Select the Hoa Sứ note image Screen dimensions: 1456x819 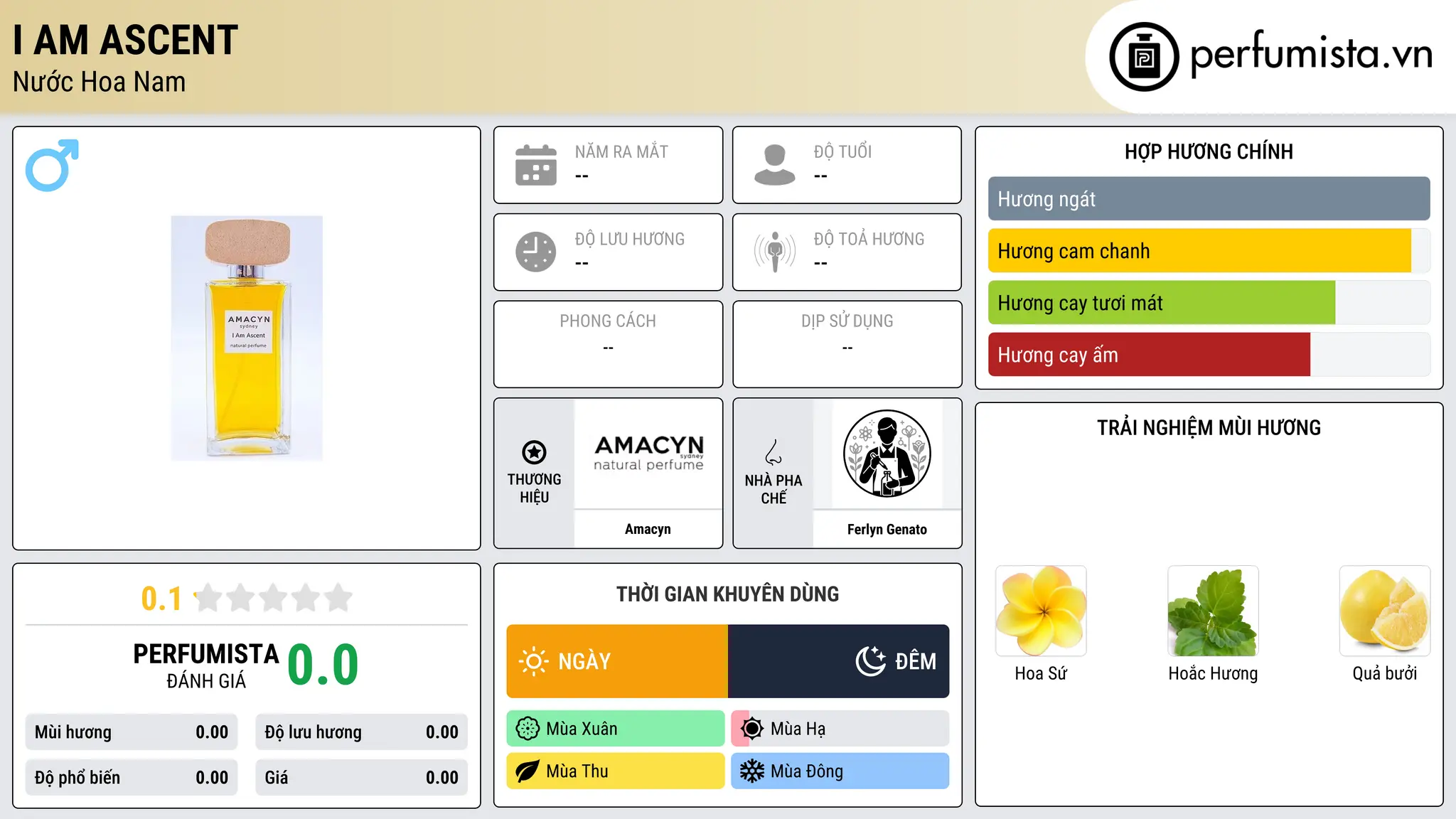click(x=1041, y=611)
